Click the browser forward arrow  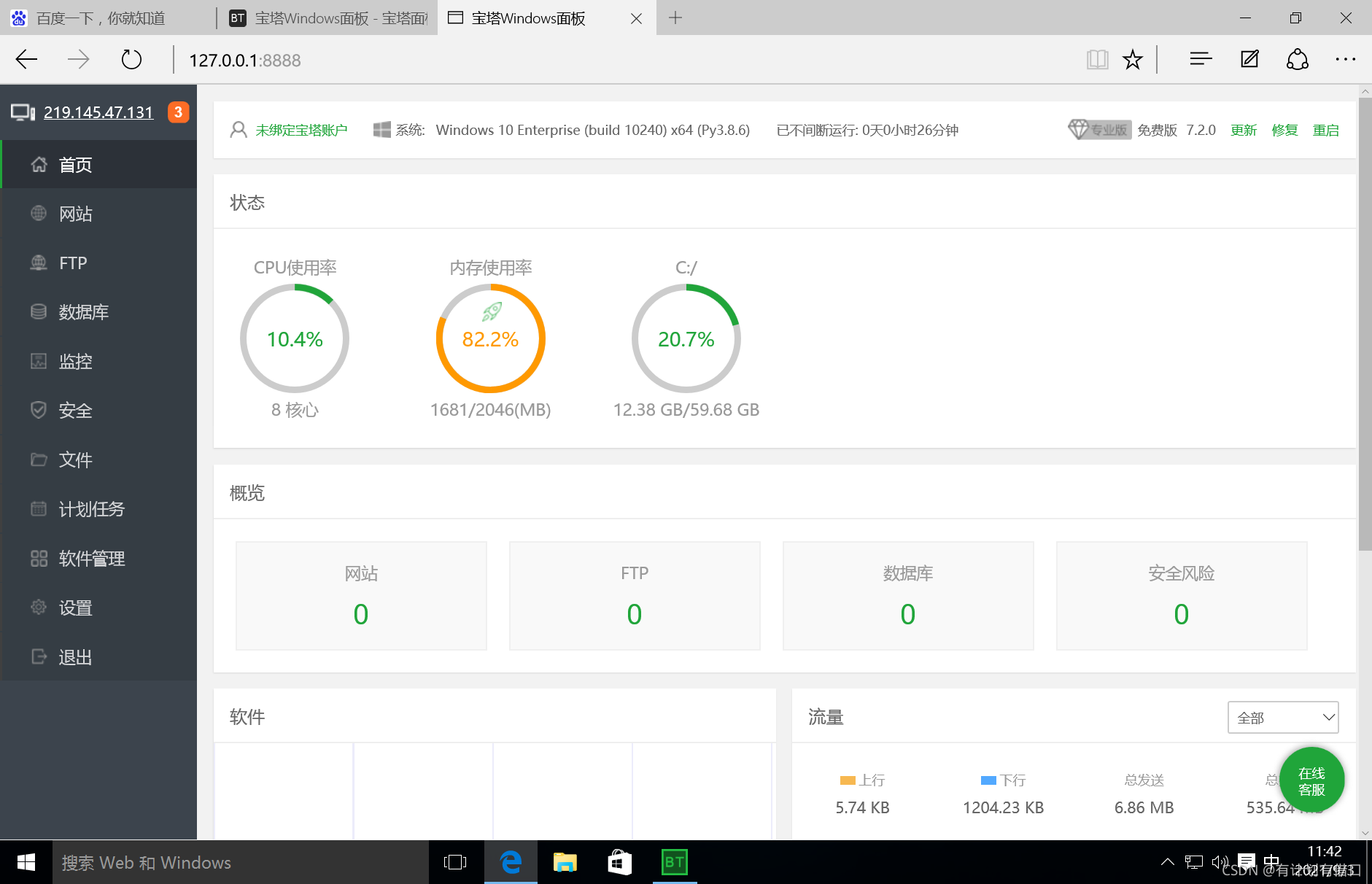point(78,60)
